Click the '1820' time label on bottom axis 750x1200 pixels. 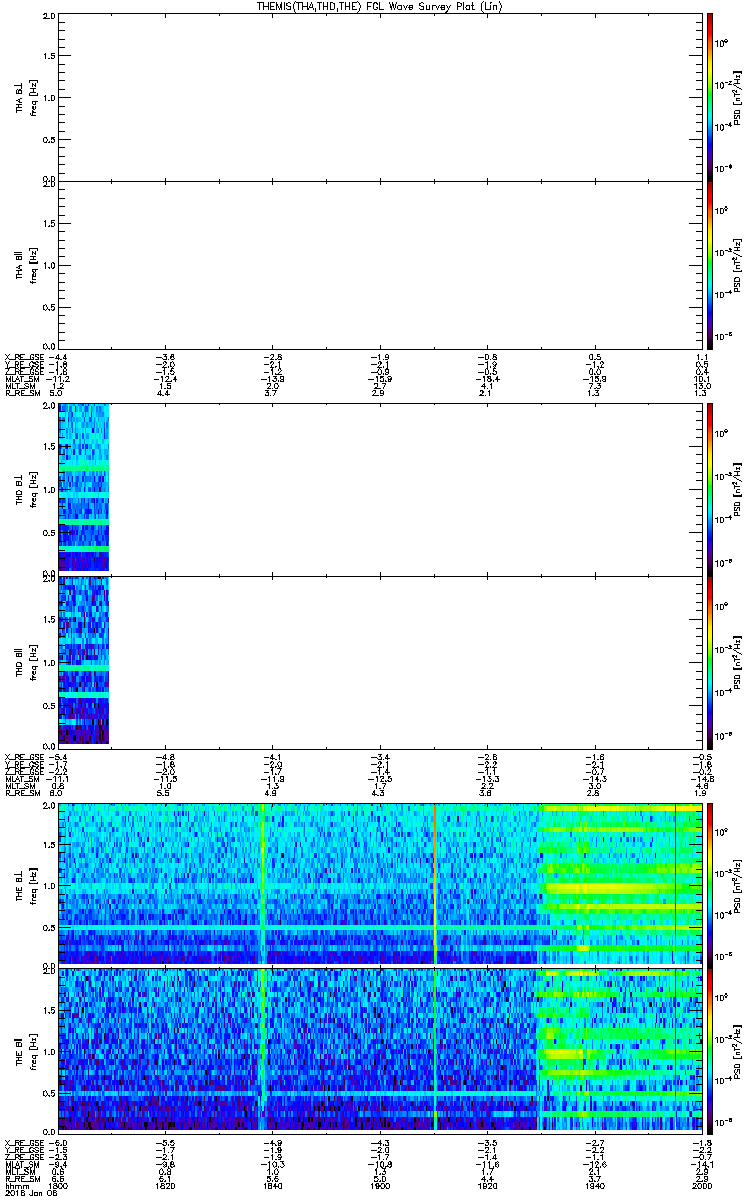pyautogui.click(x=165, y=1185)
